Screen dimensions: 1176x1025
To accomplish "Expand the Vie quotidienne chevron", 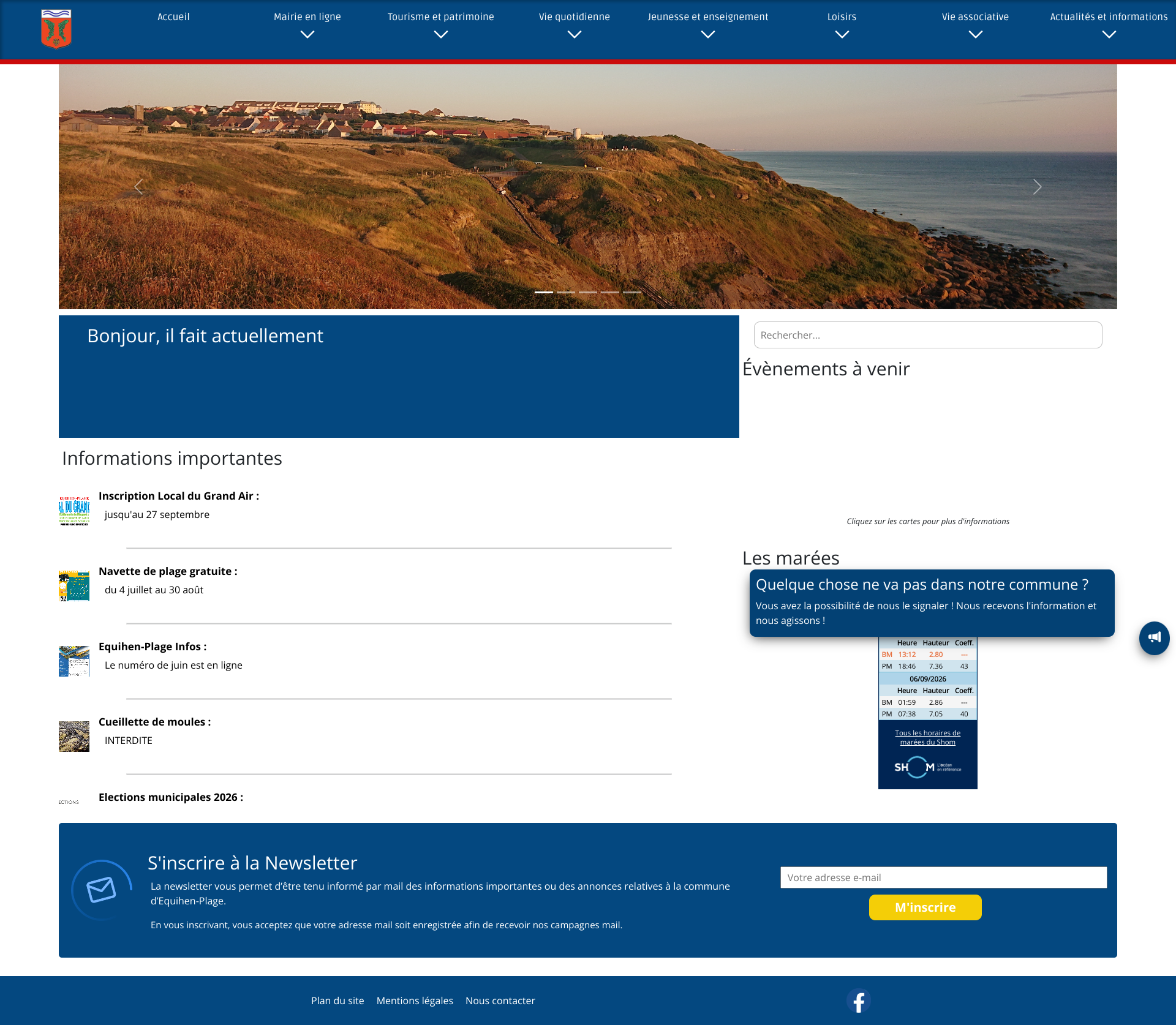I will [575, 35].
